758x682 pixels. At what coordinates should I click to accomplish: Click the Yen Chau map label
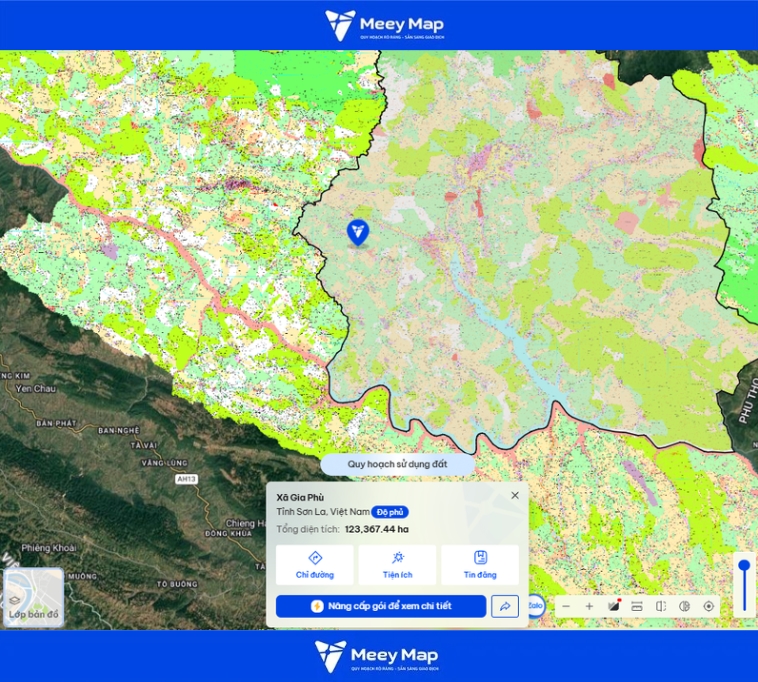(x=35, y=389)
